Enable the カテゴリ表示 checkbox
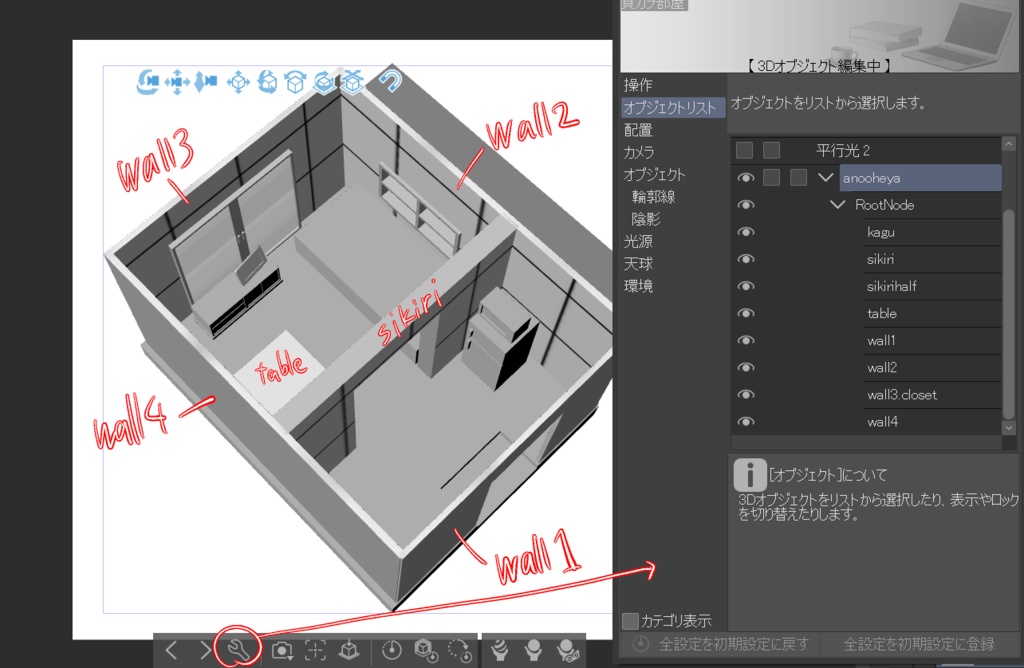1024x668 pixels. (630, 620)
